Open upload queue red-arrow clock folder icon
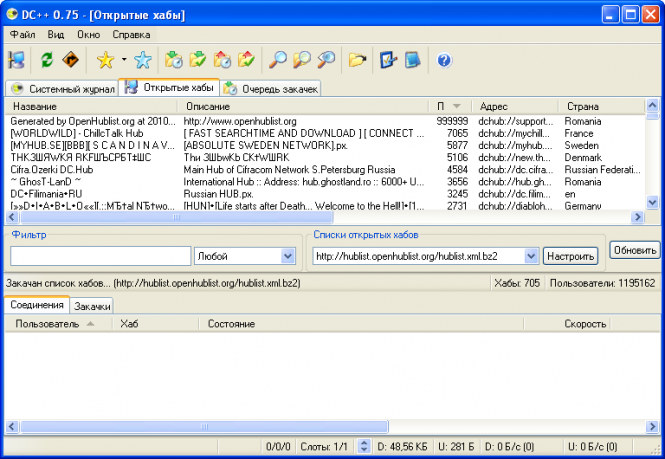 coord(222,60)
